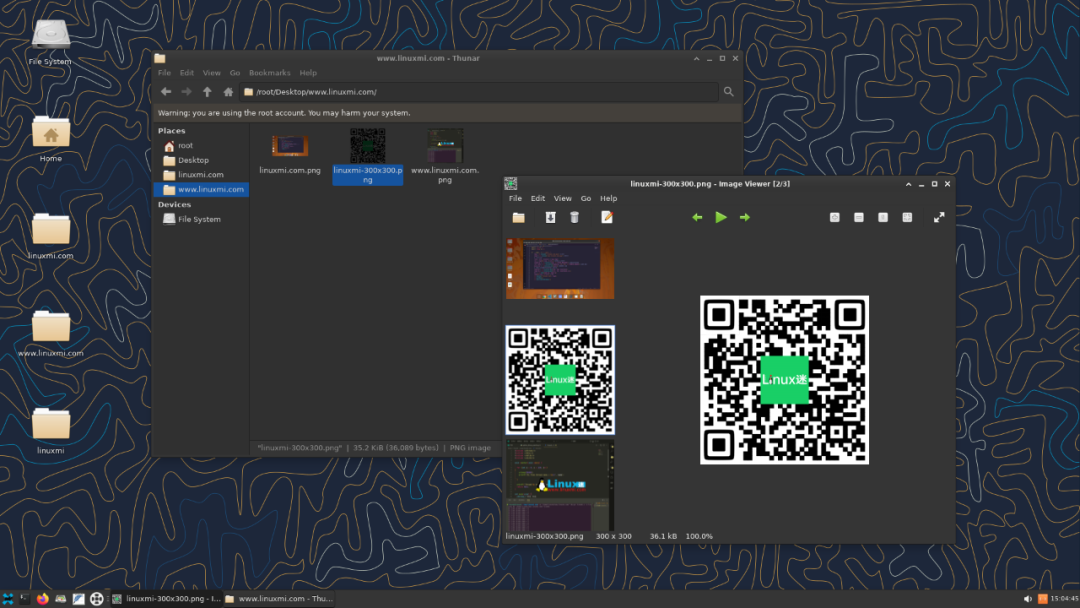Click the search icon in the path bar

tap(728, 91)
